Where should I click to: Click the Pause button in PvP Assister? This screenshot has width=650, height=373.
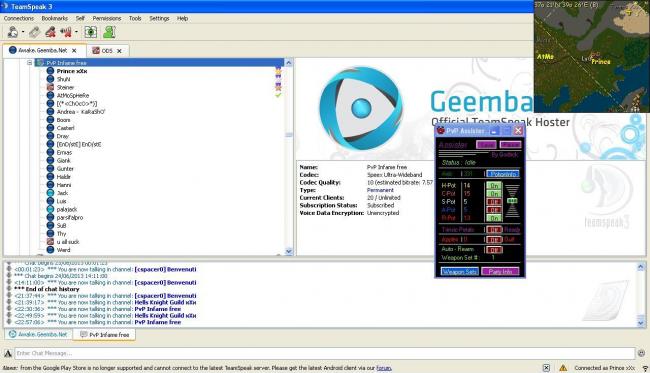point(510,145)
